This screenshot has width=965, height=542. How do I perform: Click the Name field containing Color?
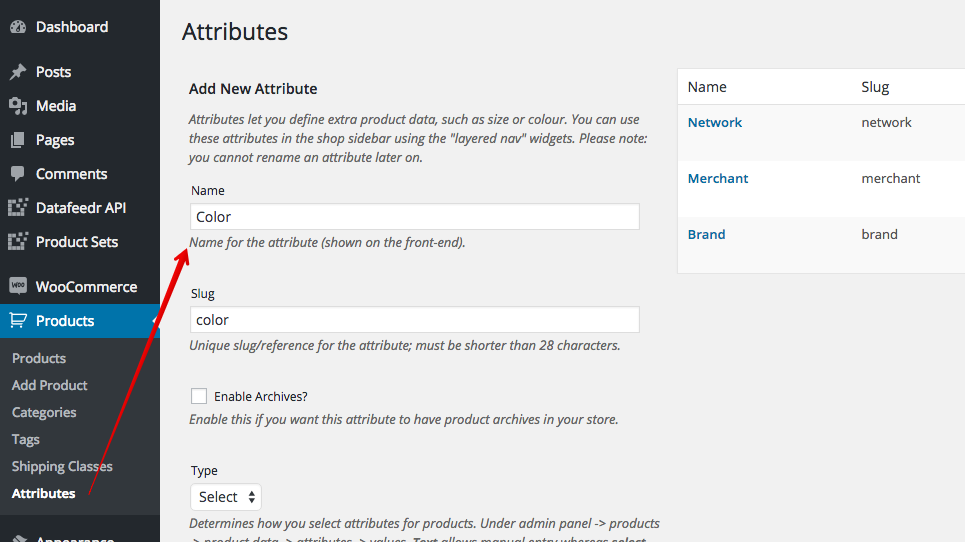pos(415,217)
